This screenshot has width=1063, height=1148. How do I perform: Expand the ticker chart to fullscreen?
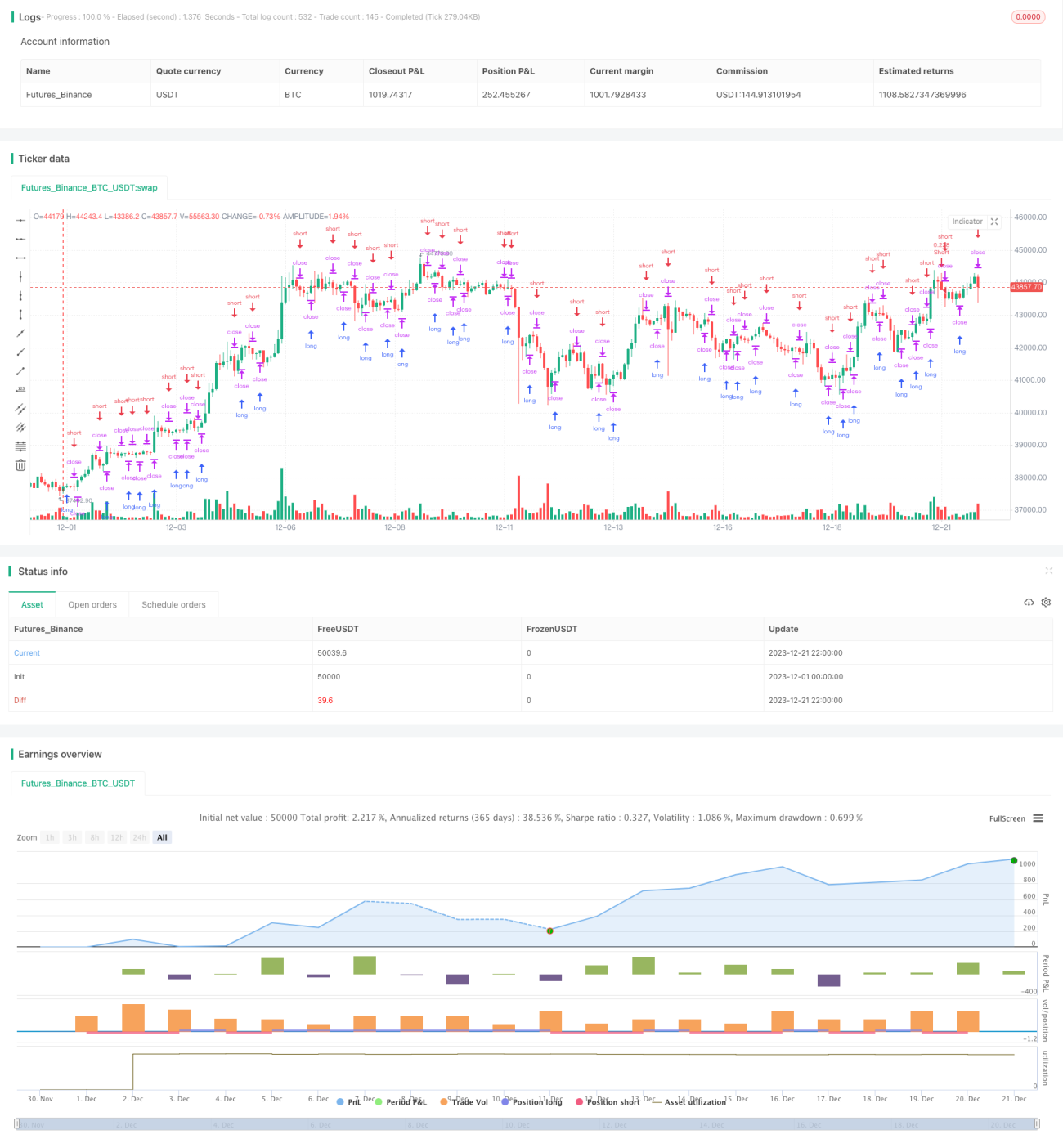[x=994, y=222]
